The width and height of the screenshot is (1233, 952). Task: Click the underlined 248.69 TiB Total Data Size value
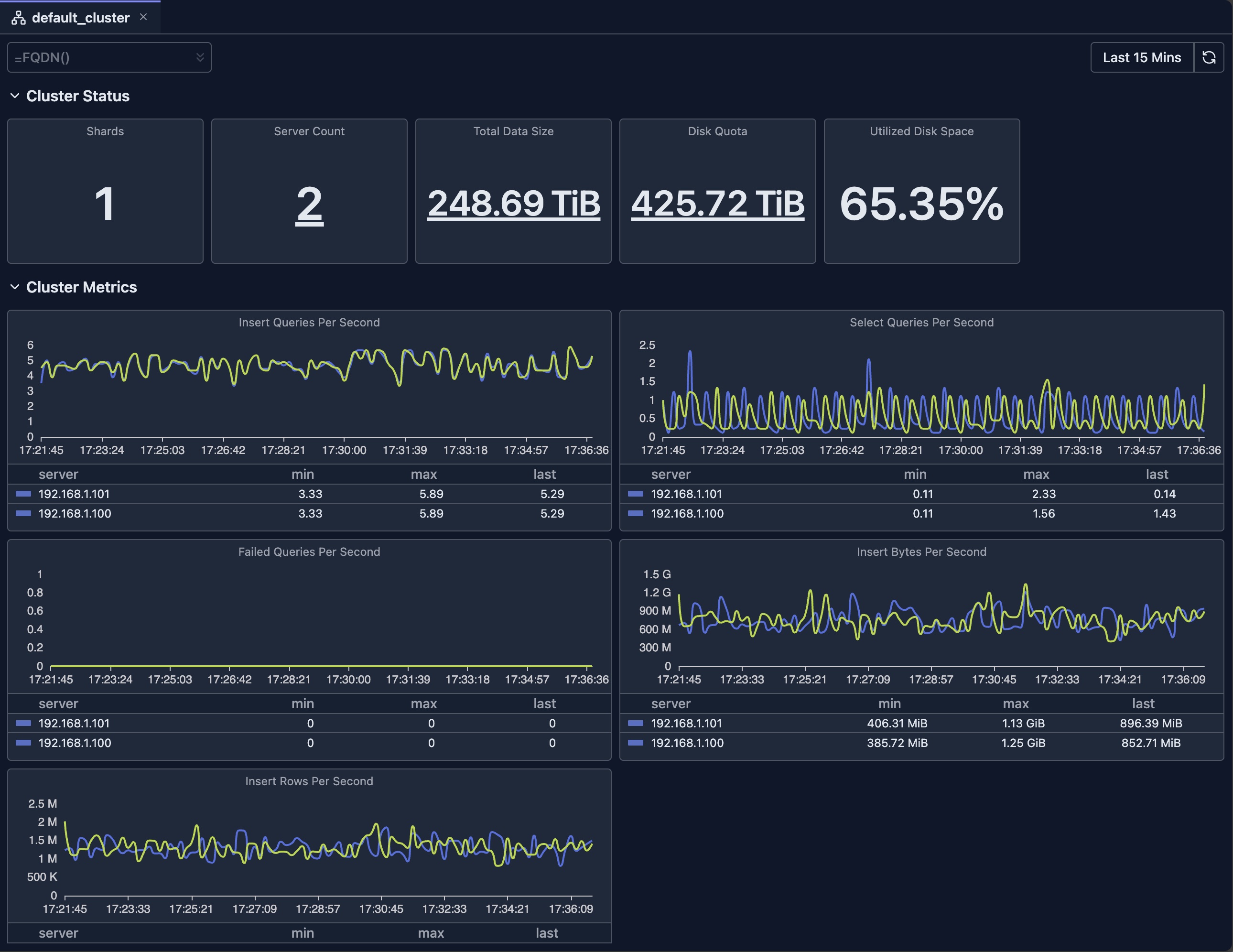coord(513,205)
